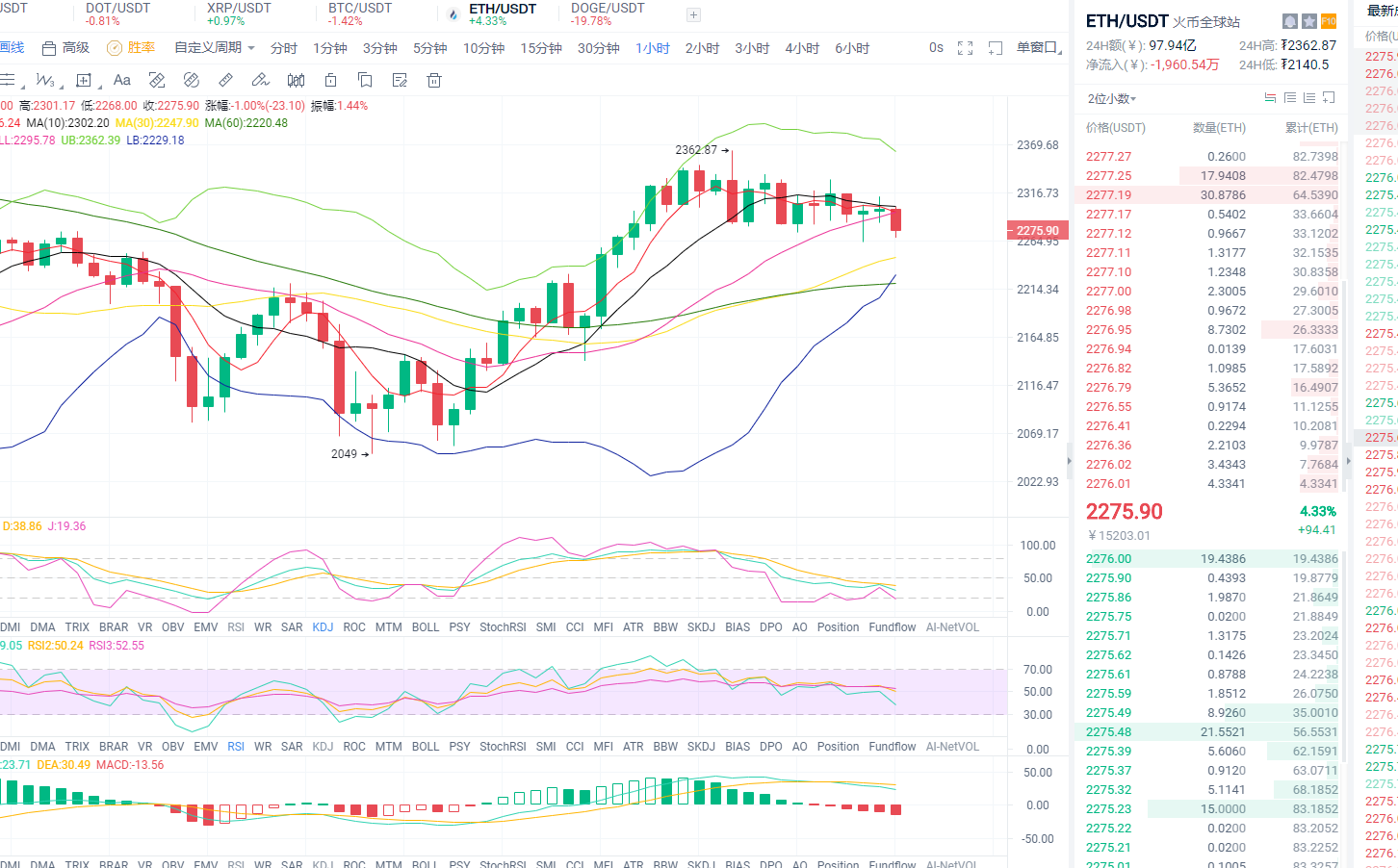The height and width of the screenshot is (868, 1398).
Task: Click the add new chart window icon
Action: (996, 48)
